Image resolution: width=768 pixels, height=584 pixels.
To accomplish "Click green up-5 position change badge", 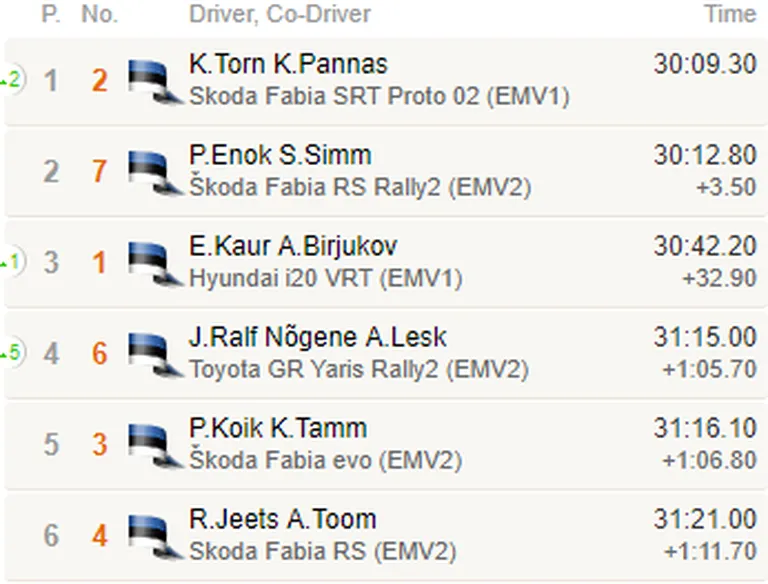I will pos(12,352).
